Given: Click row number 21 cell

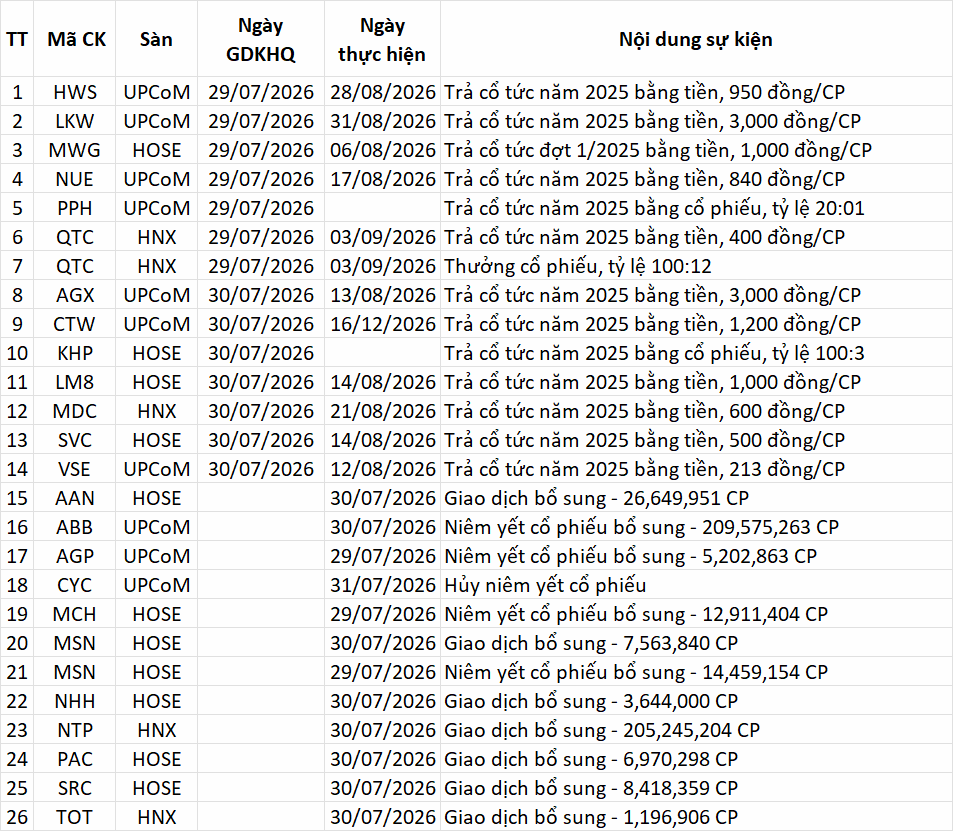Looking at the screenshot, I should point(17,672).
